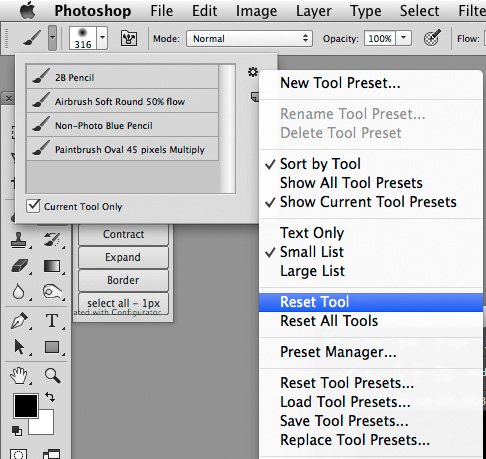Open the Apple menu
Image resolution: width=486 pixels, height=459 pixels.
click(x=27, y=11)
